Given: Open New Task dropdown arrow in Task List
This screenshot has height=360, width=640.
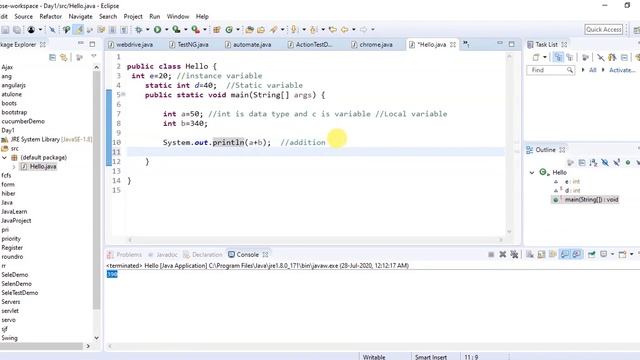Looking at the screenshot, I should click(x=544, y=57).
